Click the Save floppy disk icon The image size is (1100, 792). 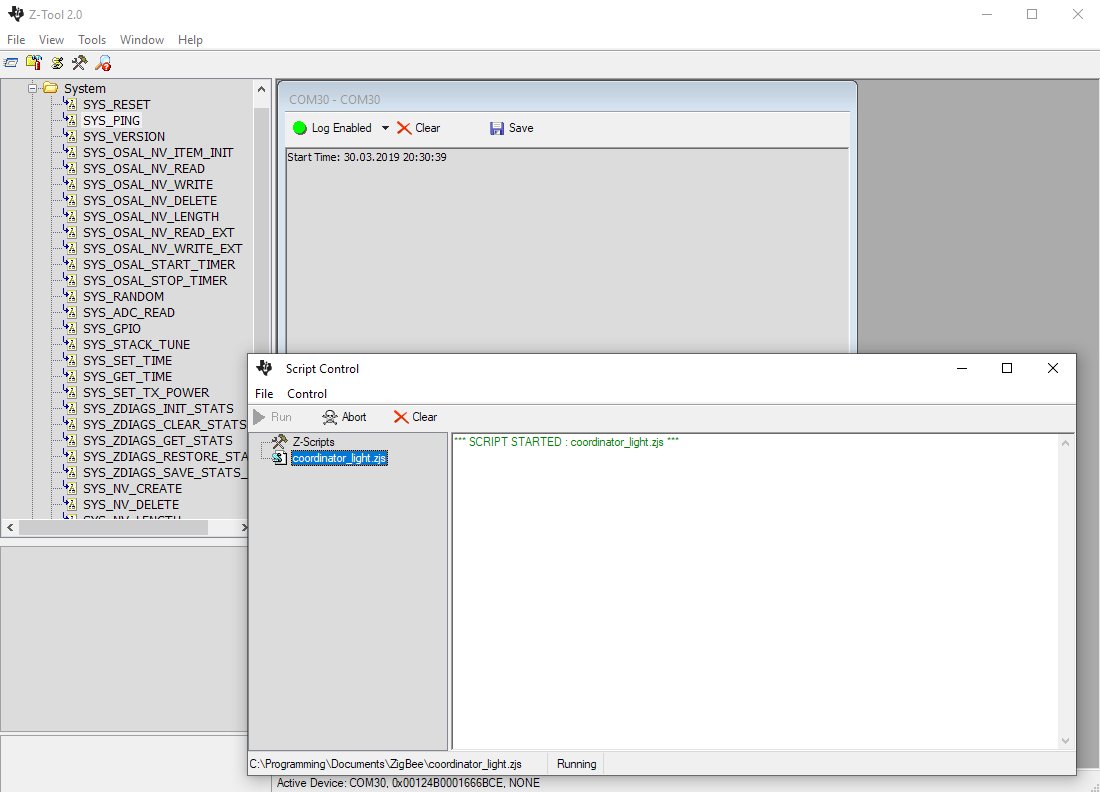pos(497,128)
